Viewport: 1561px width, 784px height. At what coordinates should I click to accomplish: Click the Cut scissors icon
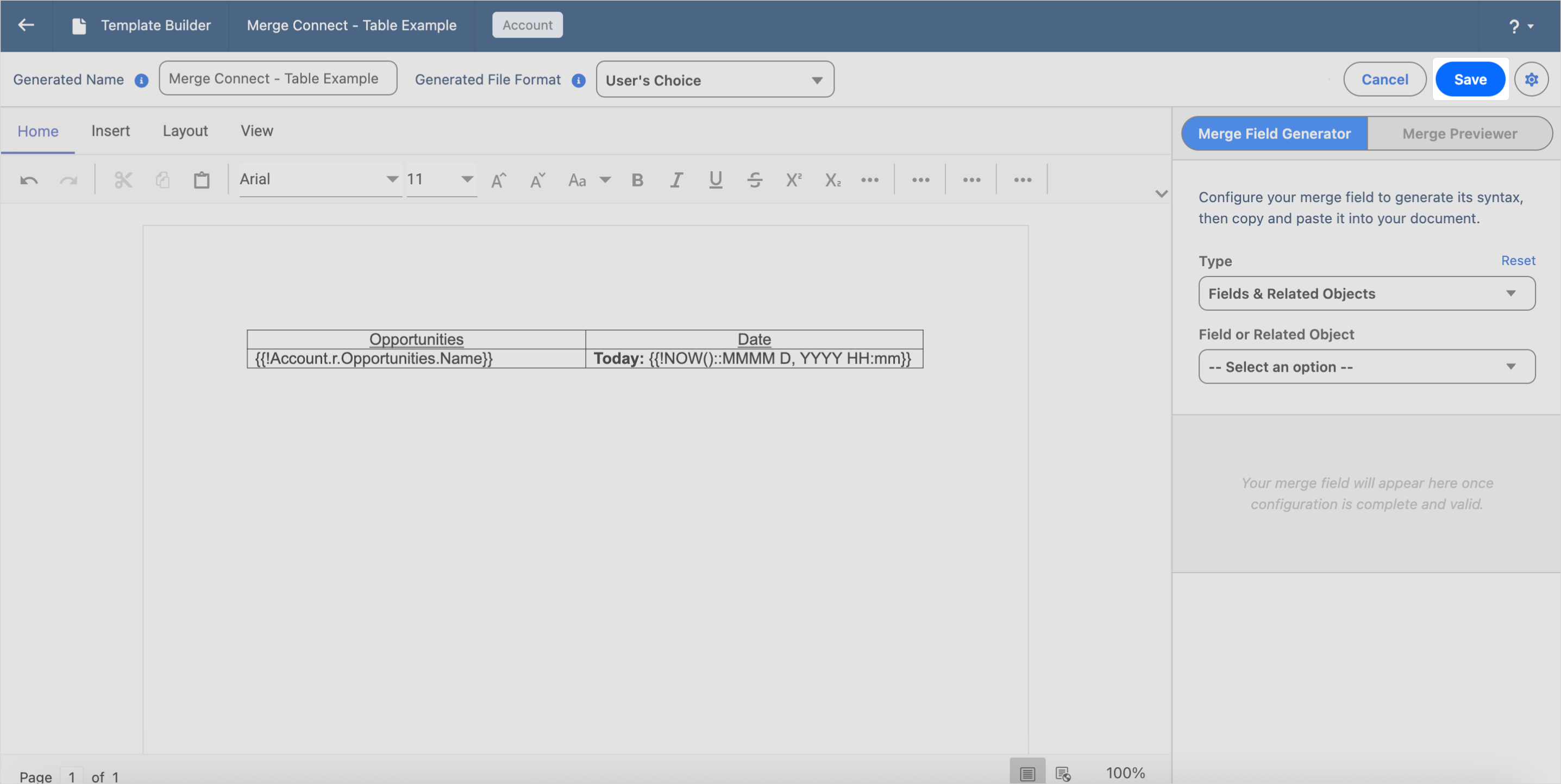click(x=123, y=180)
